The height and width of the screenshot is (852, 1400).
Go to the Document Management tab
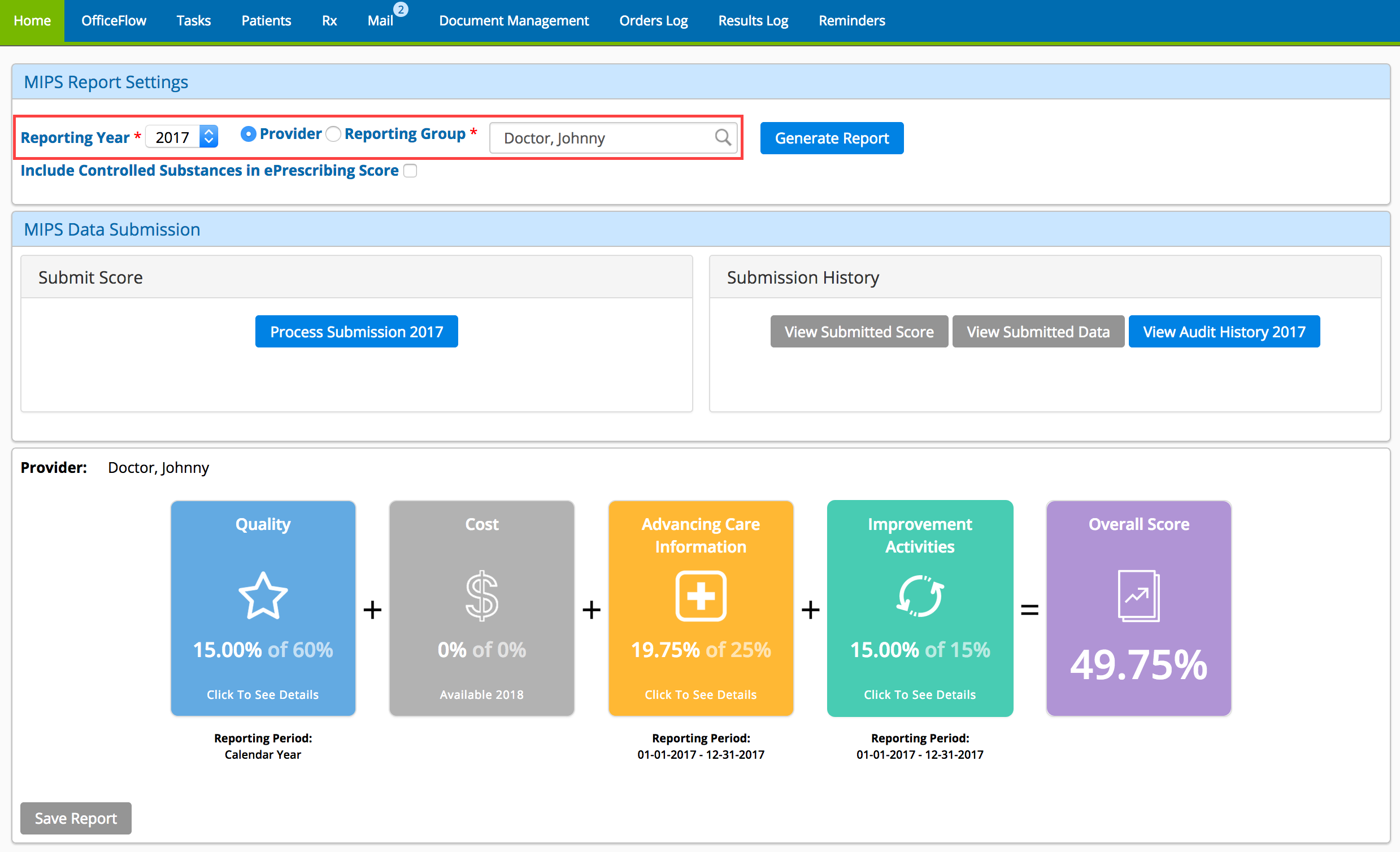(x=514, y=20)
